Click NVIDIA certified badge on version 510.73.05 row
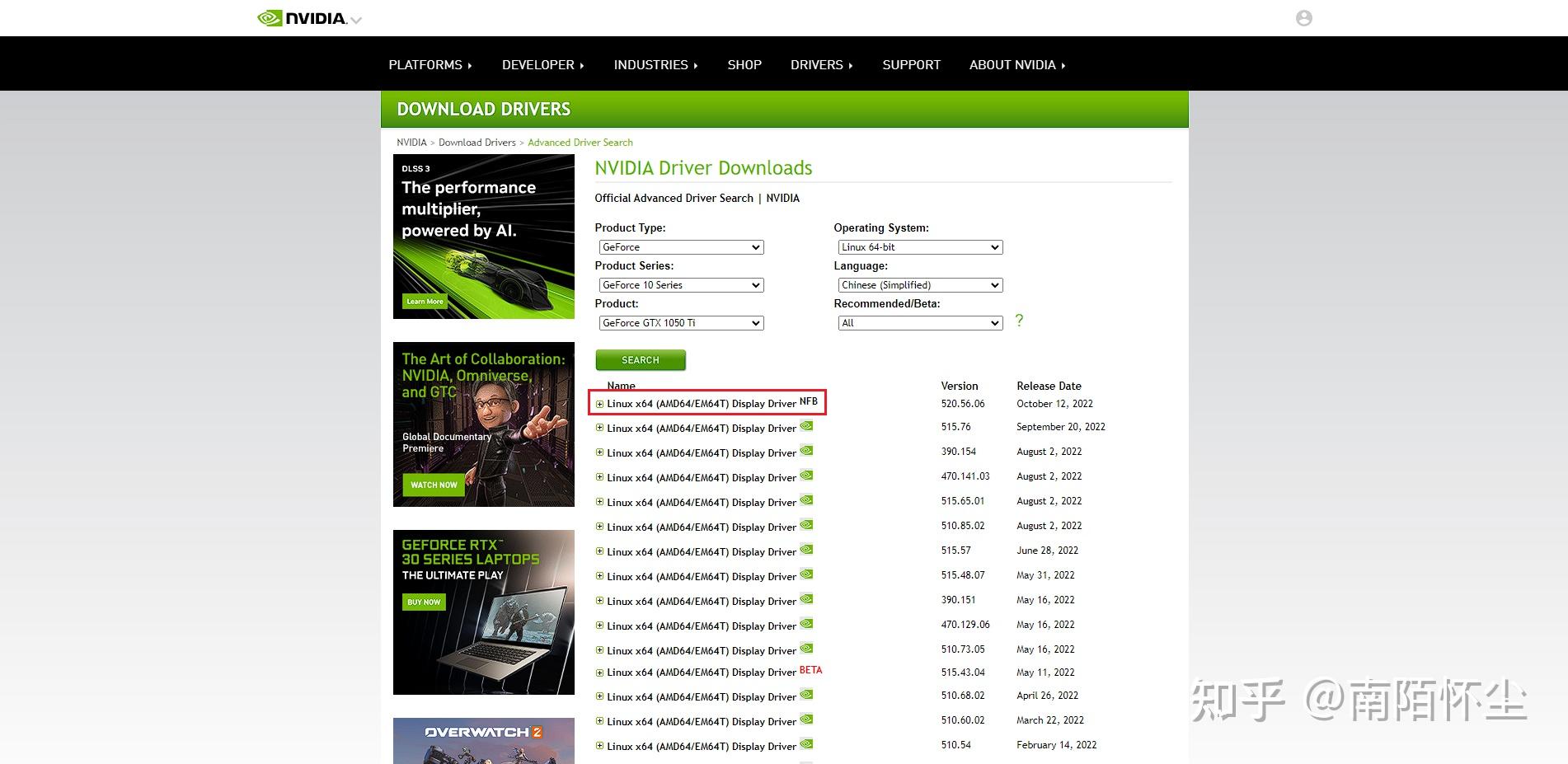This screenshot has height=764, width=1568. tap(806, 649)
